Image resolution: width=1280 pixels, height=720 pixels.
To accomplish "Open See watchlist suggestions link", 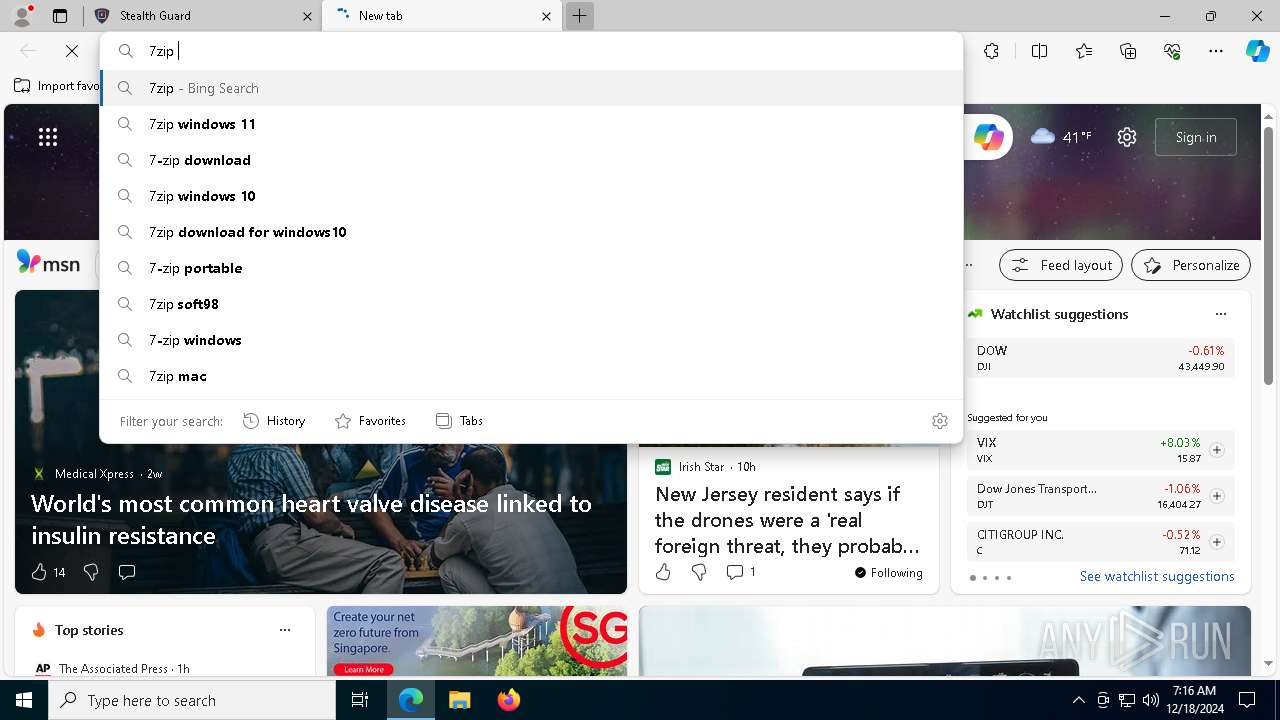I will [x=1157, y=576].
